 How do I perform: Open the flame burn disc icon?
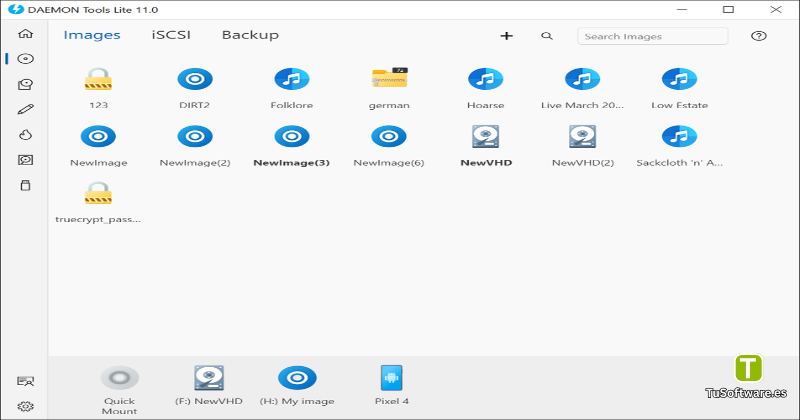click(x=26, y=135)
